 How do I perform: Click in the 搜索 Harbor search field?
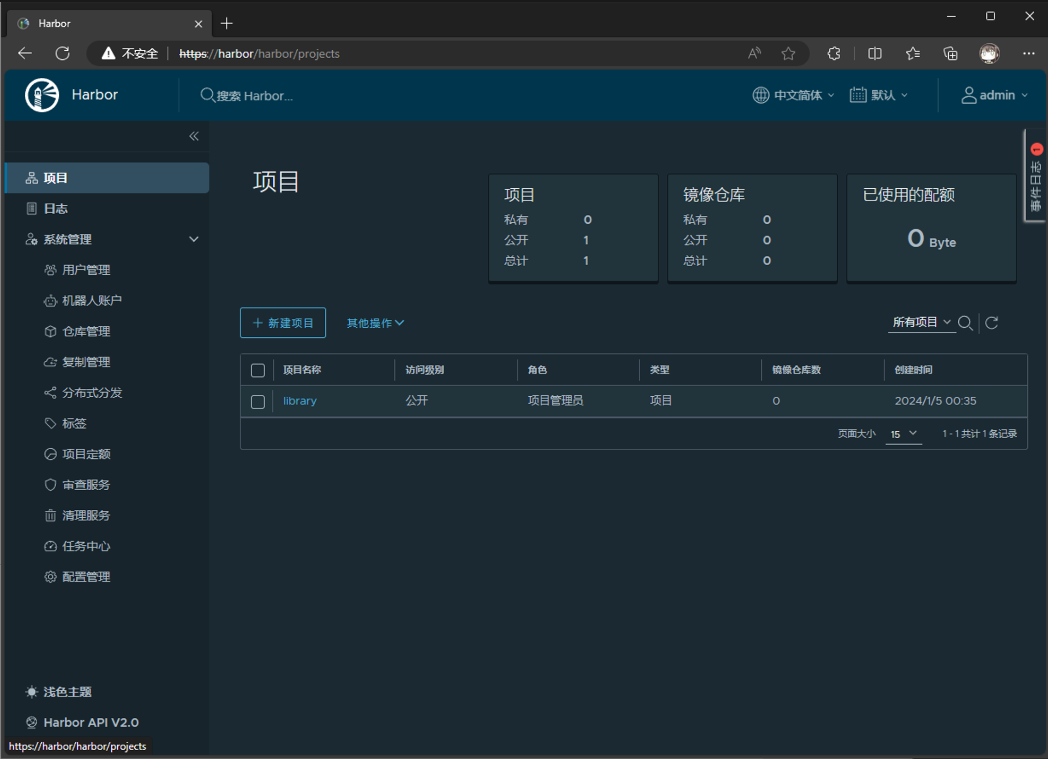tap(255, 96)
